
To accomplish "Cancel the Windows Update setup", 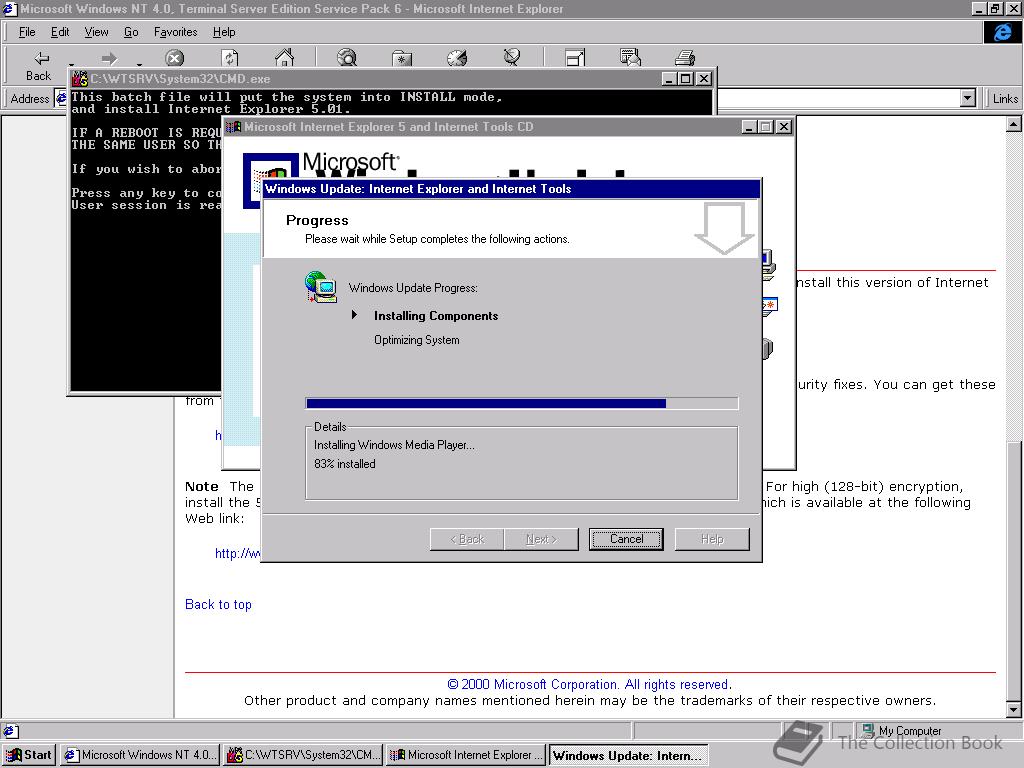I will pyautogui.click(x=626, y=539).
